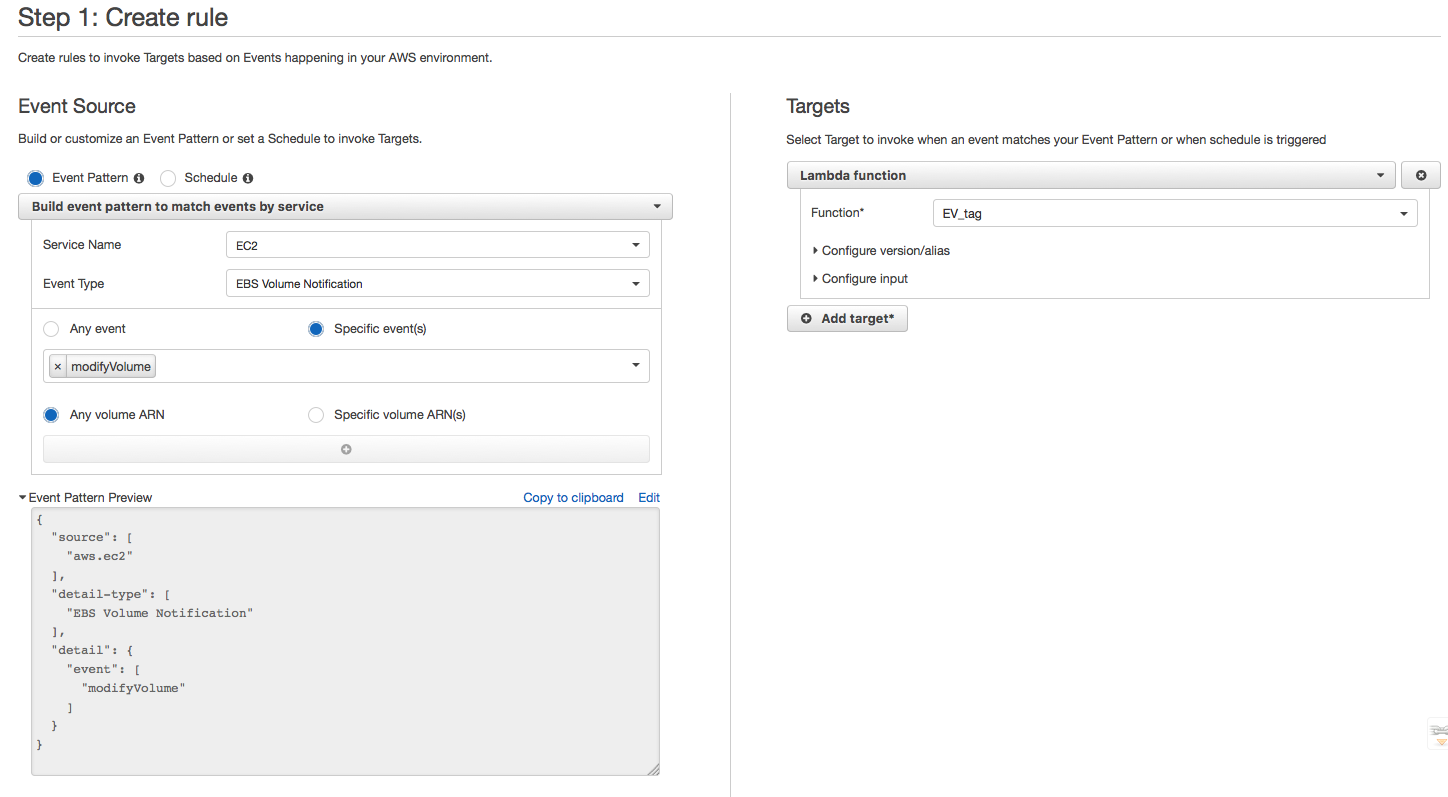Screen dimensions: 1448x797
Task: Click the Service Name label
Action: [x=82, y=245]
